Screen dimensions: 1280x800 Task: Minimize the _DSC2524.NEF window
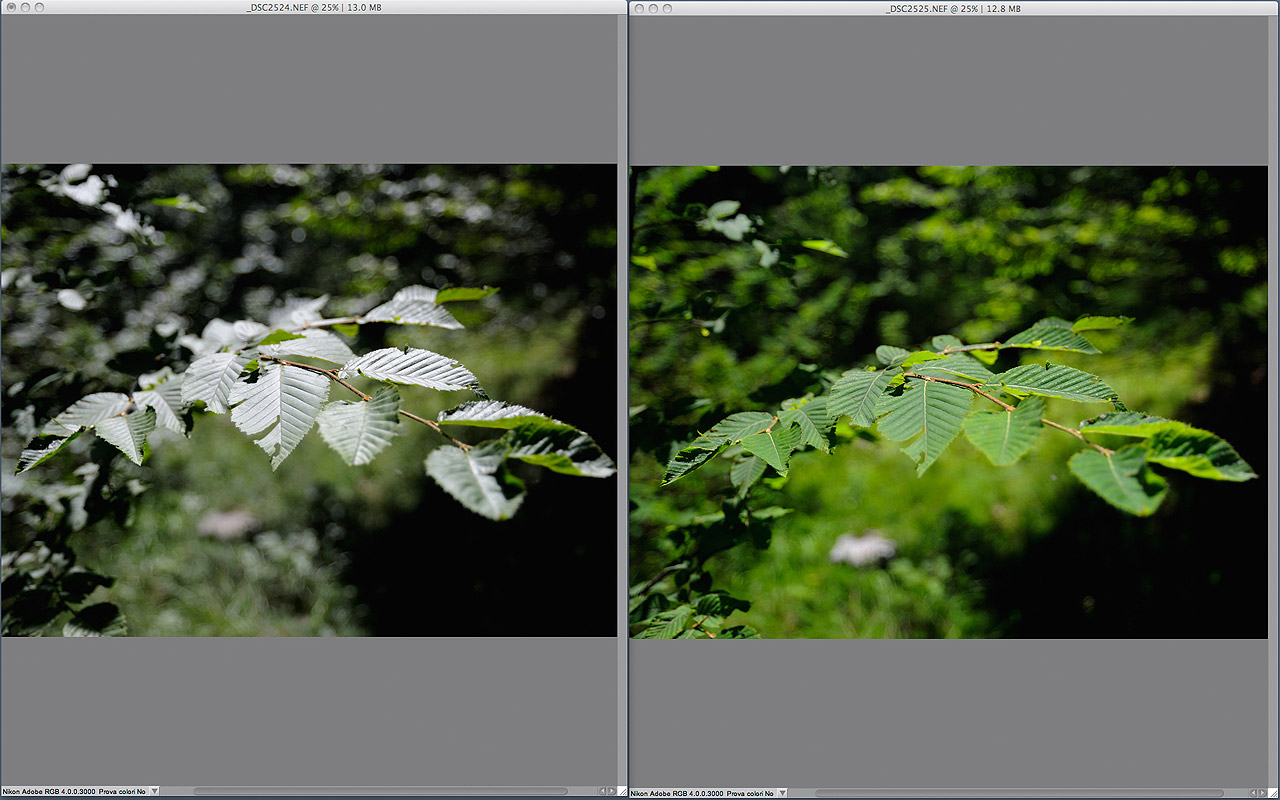pyautogui.click(x=24, y=8)
